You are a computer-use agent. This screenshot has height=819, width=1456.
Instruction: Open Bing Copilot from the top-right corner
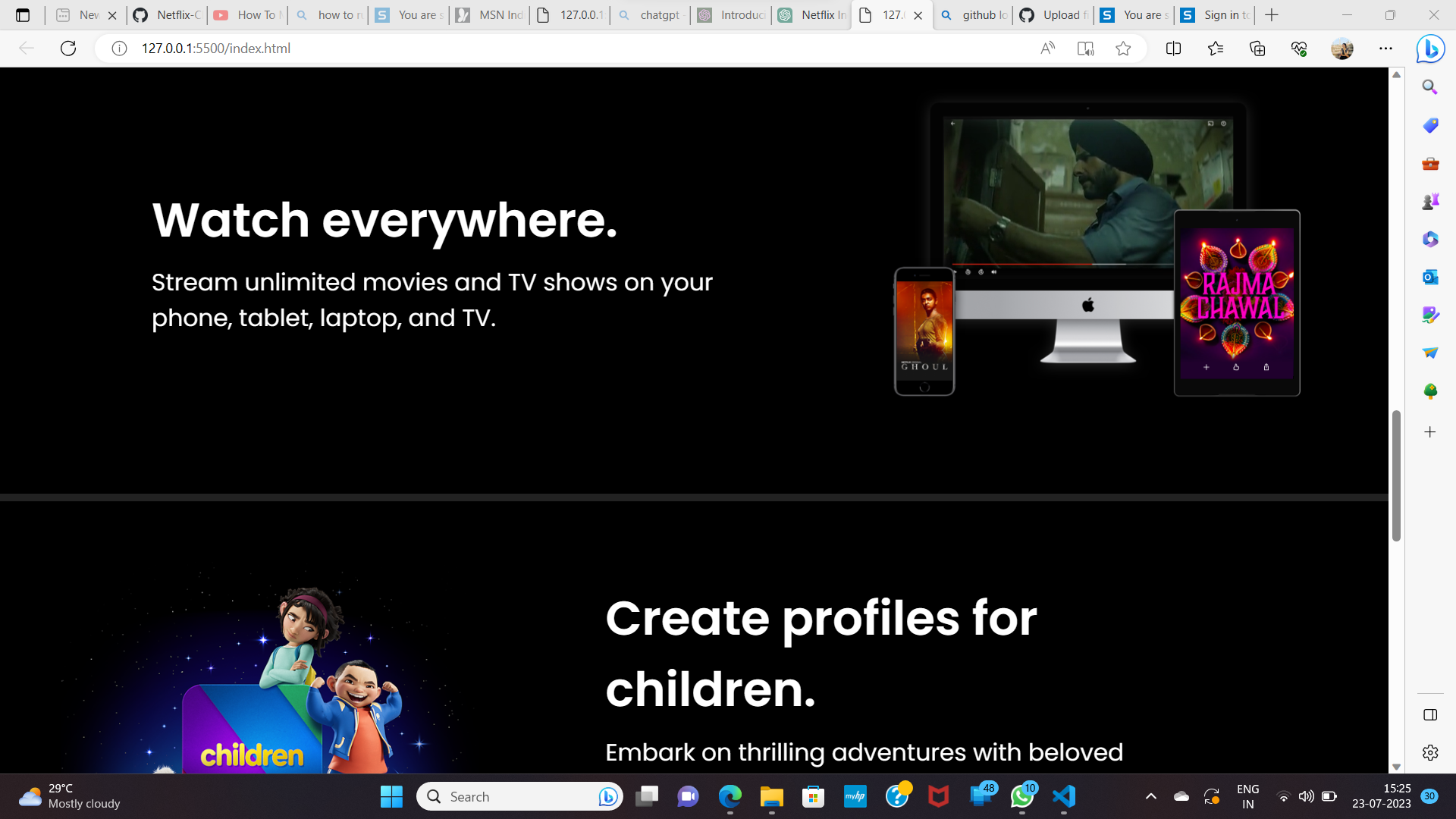point(1429,49)
